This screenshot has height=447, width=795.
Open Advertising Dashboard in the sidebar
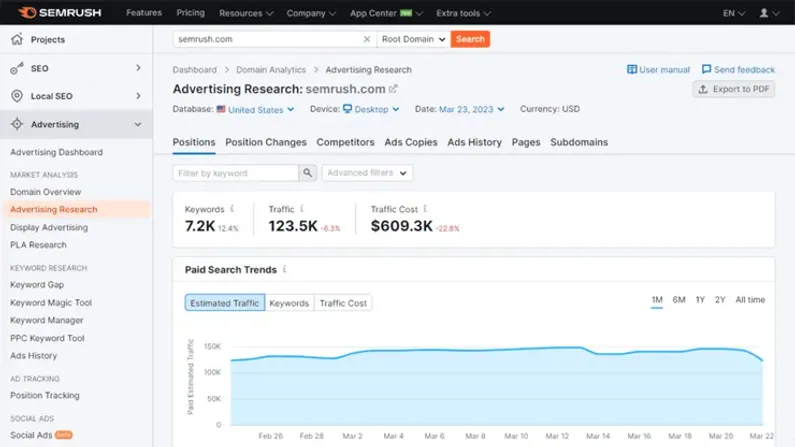[x=56, y=152]
